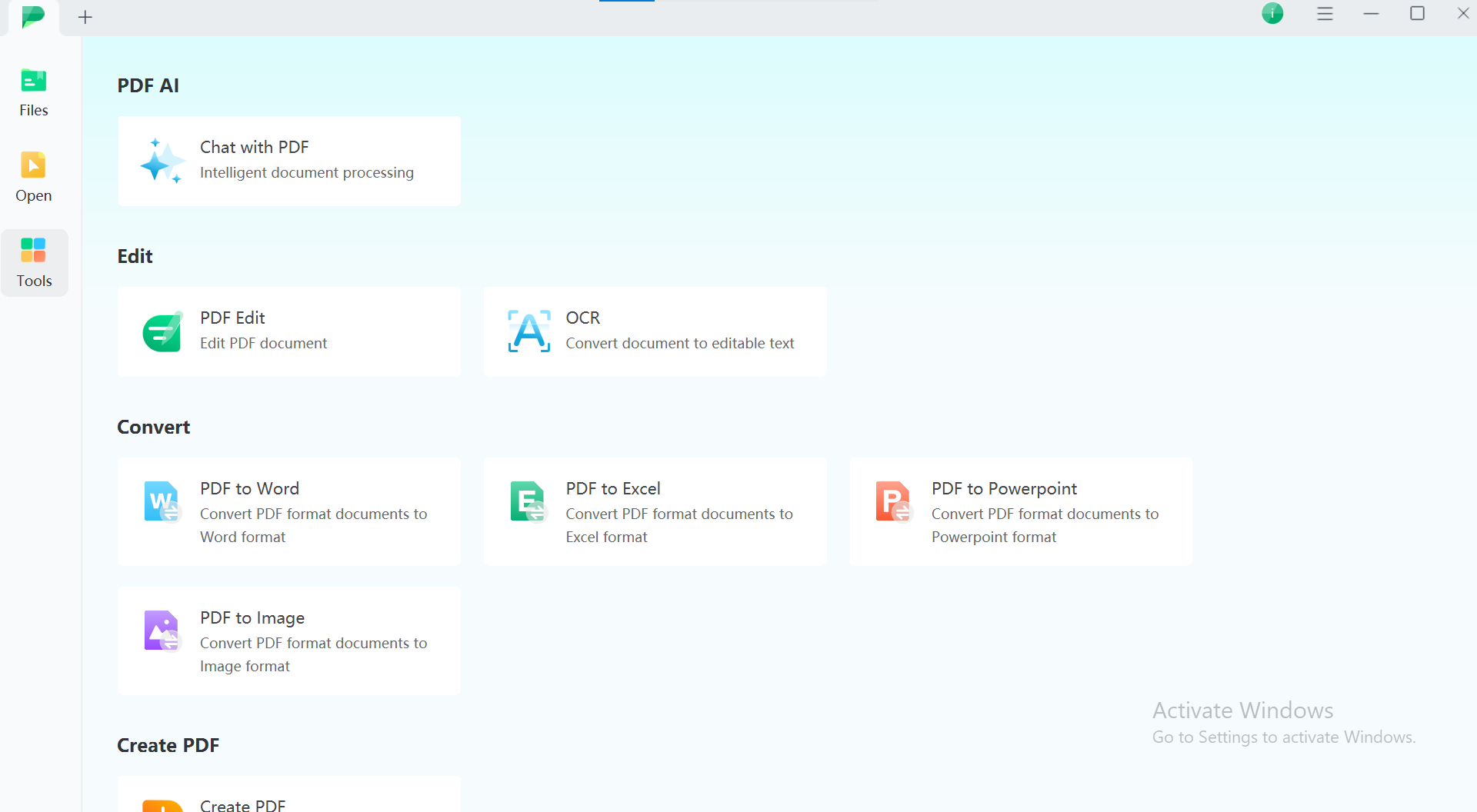Switch to the Files sidebar section
The width and height of the screenshot is (1477, 812).
(x=34, y=92)
